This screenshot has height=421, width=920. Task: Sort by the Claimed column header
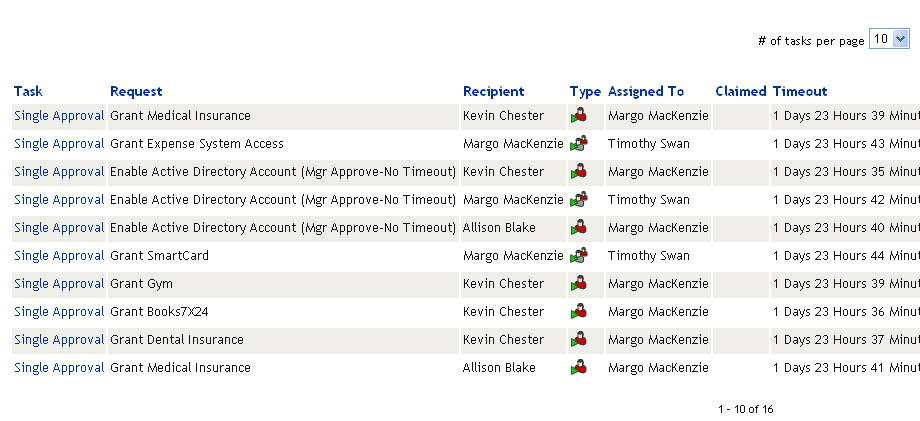tap(740, 91)
